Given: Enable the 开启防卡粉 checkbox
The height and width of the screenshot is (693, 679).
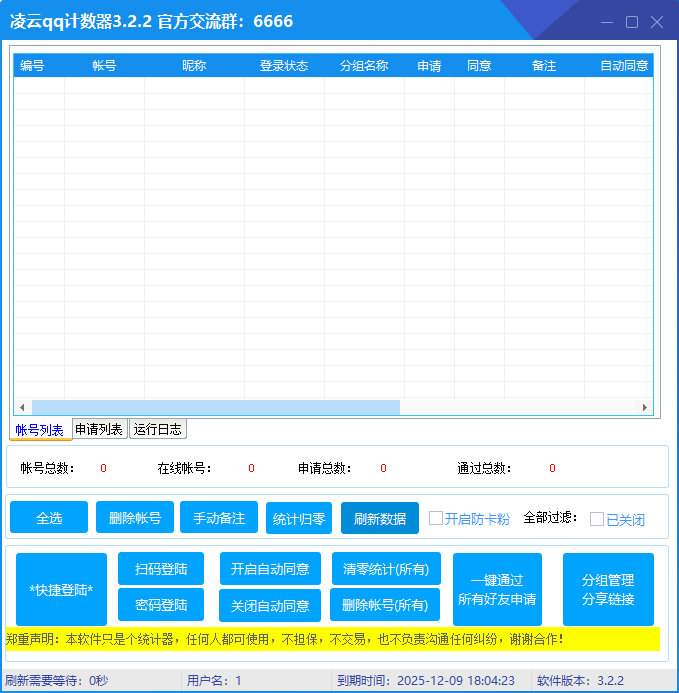Looking at the screenshot, I should 436,518.
